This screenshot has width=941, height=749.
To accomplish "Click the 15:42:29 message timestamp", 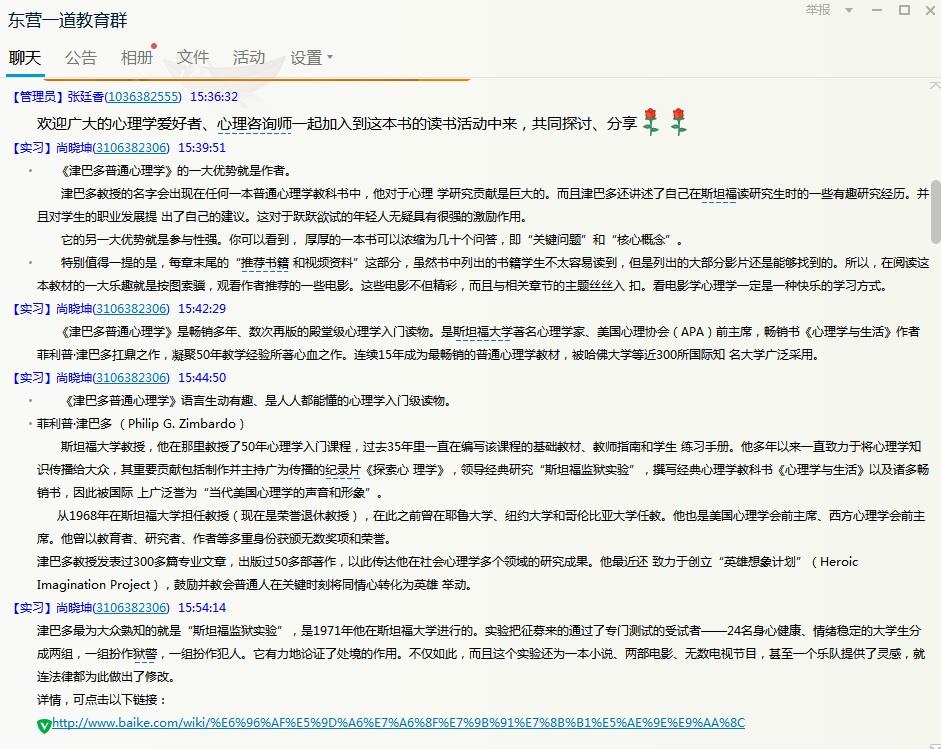I will [x=202, y=308].
